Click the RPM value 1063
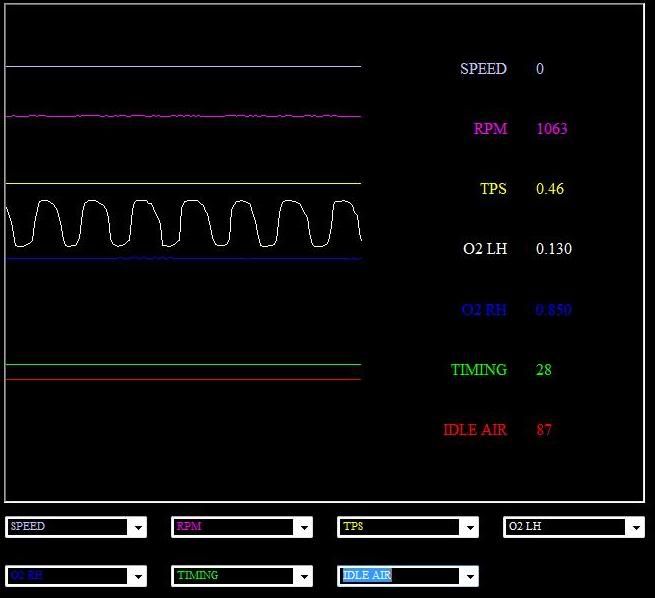Image resolution: width=655 pixels, height=598 pixels. 552,129
